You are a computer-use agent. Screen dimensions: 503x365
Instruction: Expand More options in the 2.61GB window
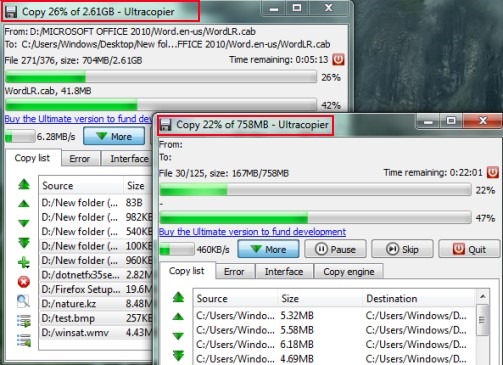(114, 136)
